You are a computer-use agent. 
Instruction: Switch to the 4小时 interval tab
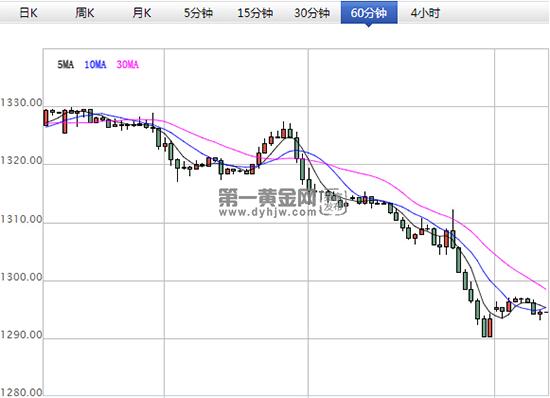pyautogui.click(x=425, y=13)
